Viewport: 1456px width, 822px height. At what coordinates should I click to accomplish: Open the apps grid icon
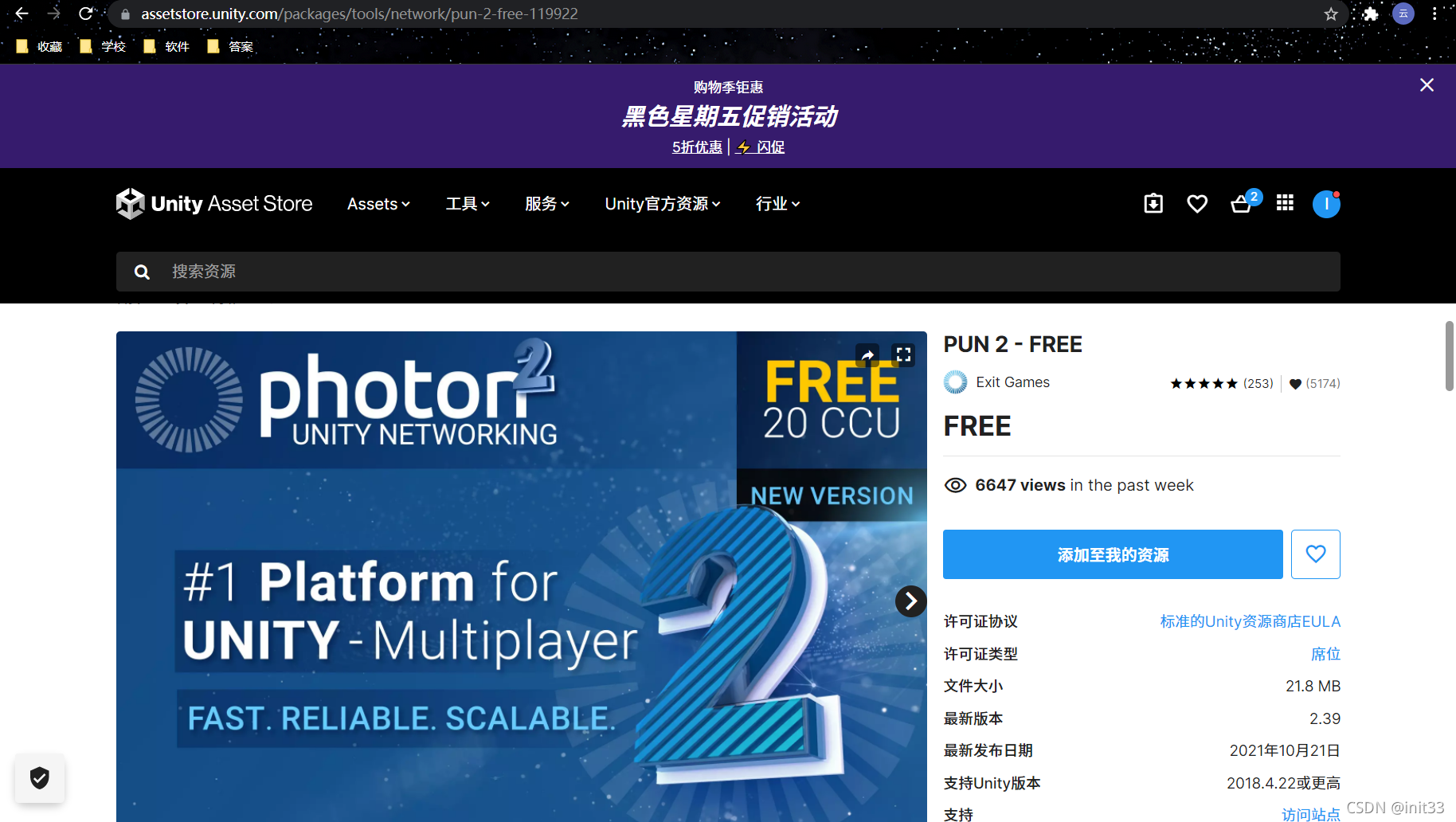(1285, 203)
